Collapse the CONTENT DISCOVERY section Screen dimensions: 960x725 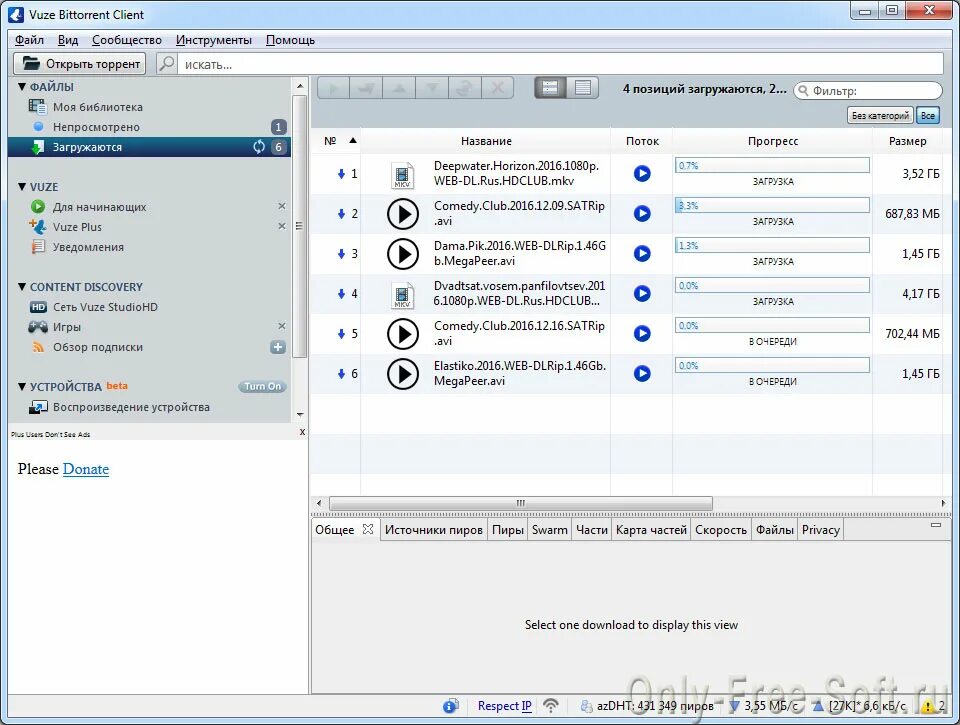22,287
